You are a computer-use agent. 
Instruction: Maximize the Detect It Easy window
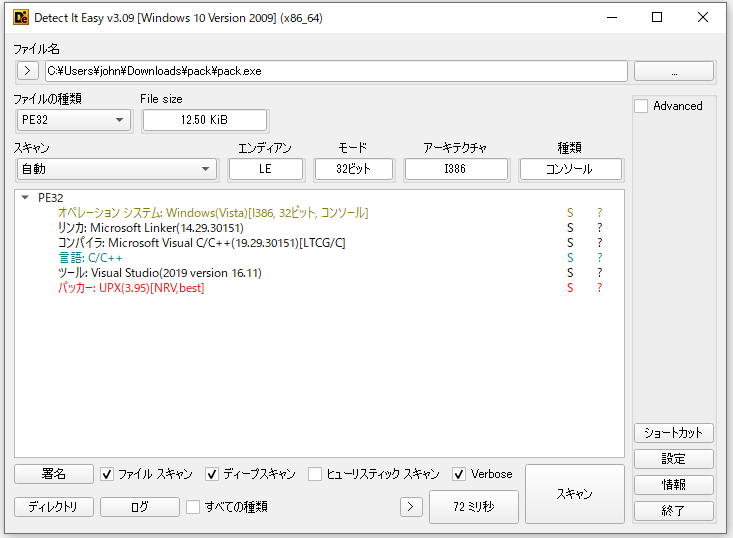[657, 18]
